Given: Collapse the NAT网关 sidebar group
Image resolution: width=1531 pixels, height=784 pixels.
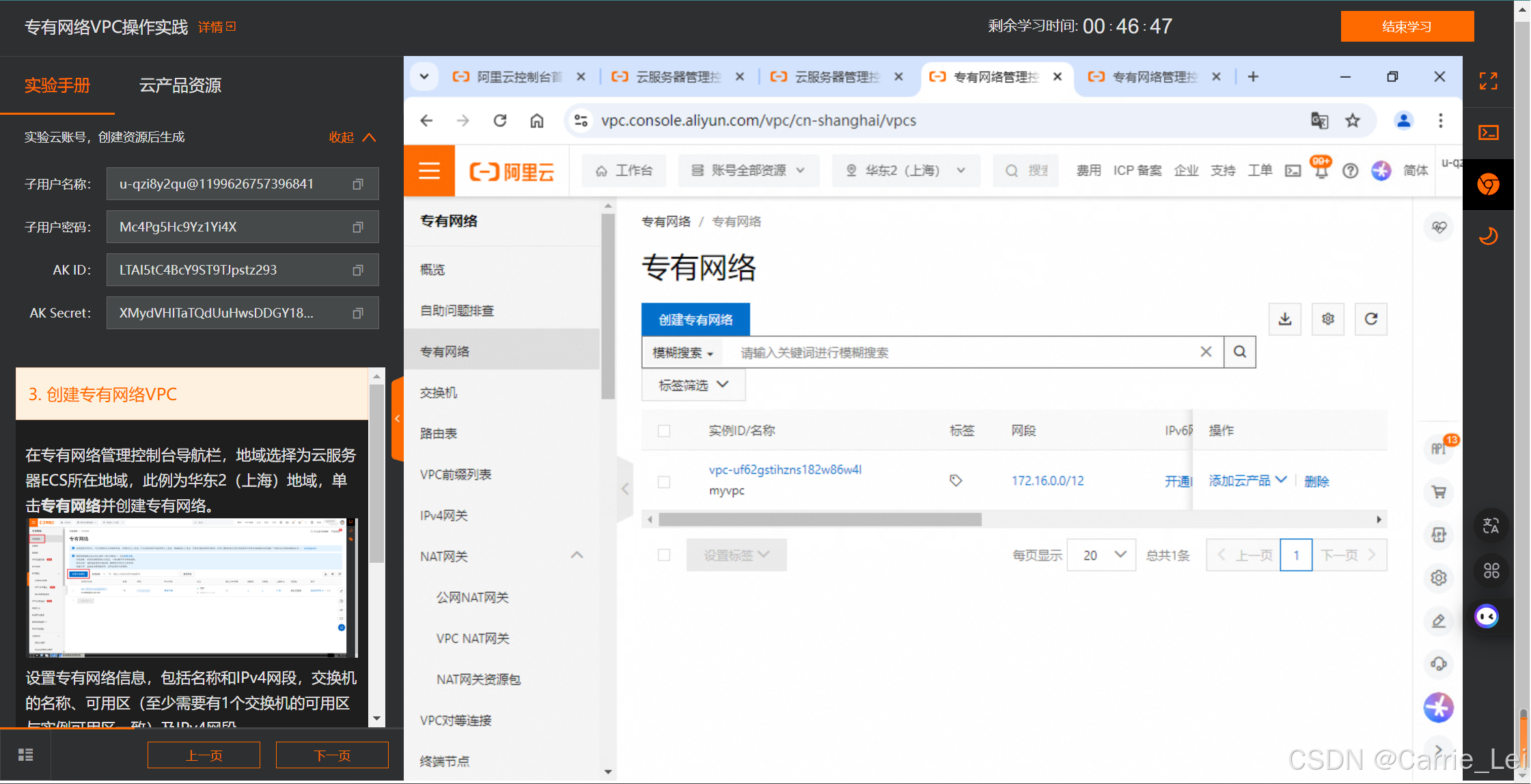Looking at the screenshot, I should click(577, 556).
